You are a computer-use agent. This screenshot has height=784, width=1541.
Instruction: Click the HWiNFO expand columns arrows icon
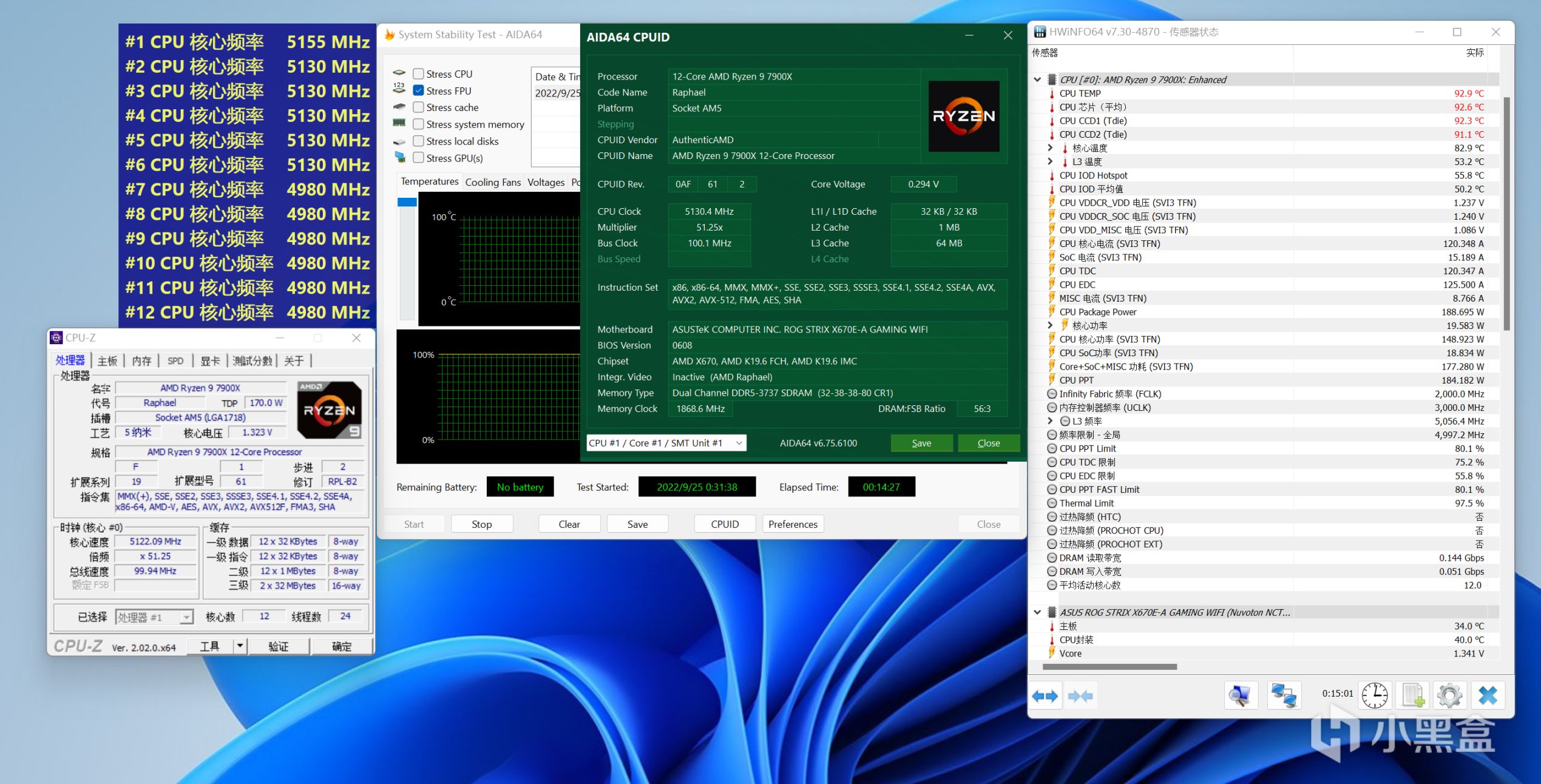[x=1045, y=696]
